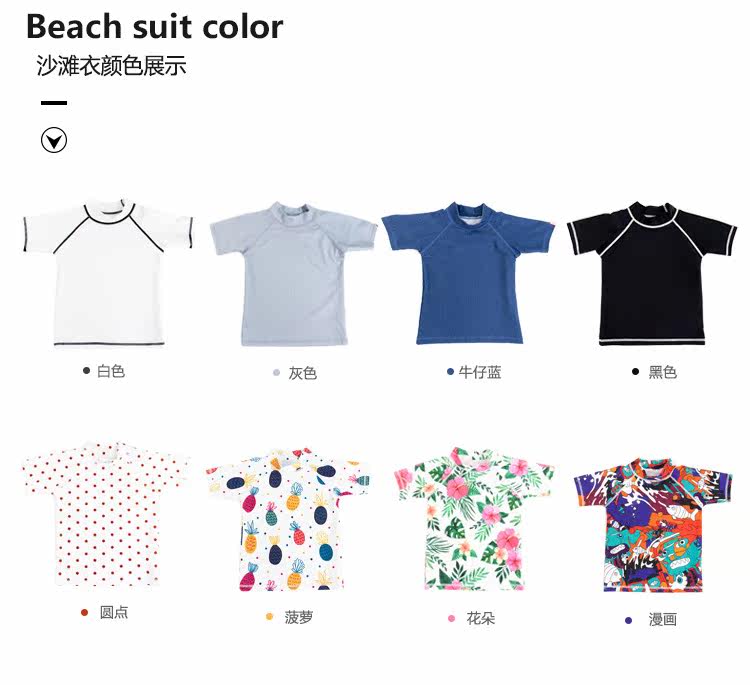Select the white beach shirt thumbnail
Image resolution: width=750 pixels, height=685 pixels.
(x=108, y=273)
